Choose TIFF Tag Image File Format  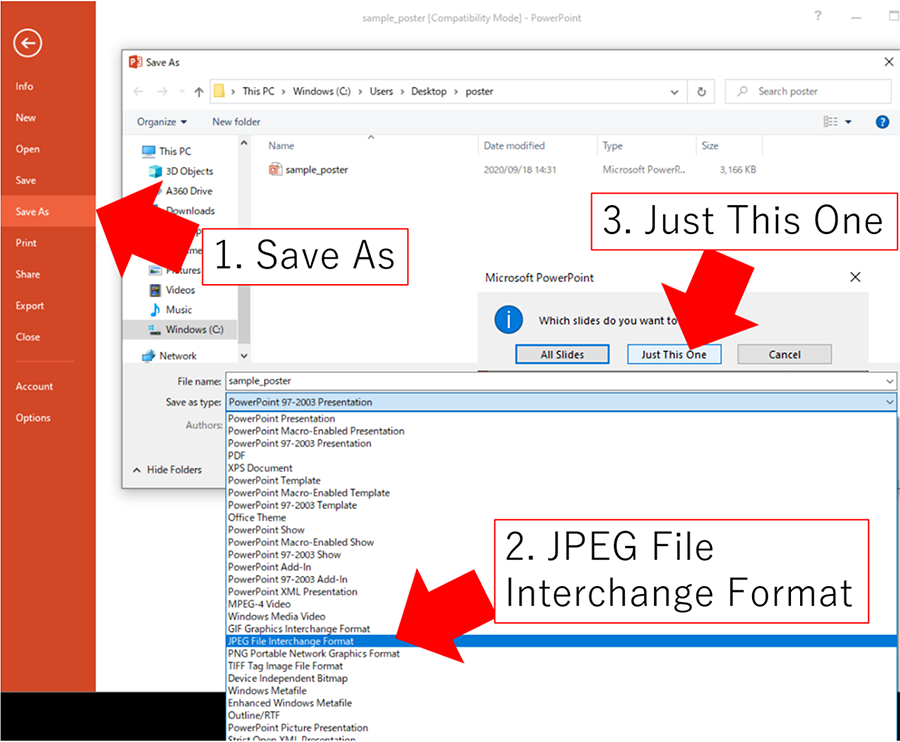pyautogui.click(x=285, y=666)
